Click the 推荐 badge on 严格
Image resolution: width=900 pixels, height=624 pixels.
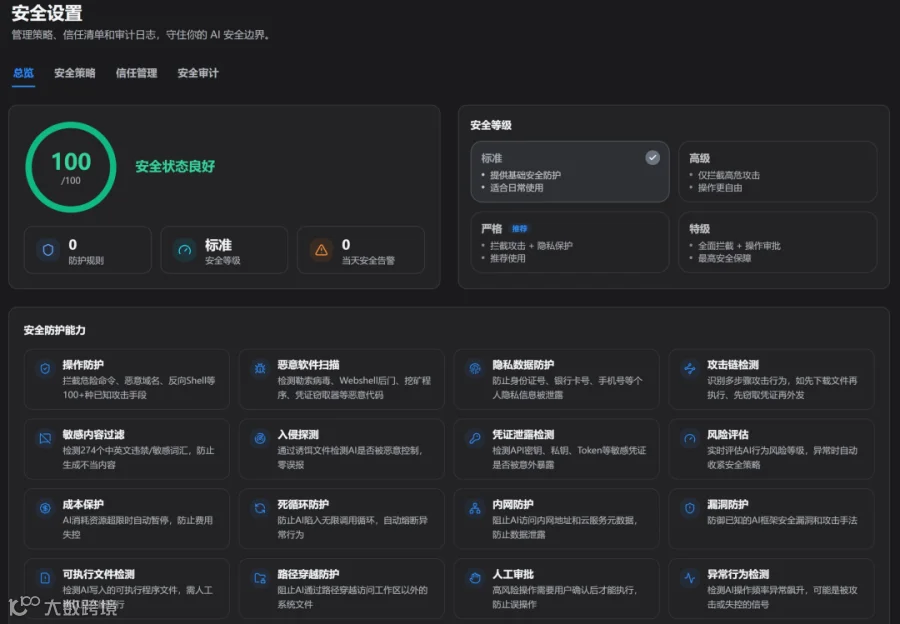[519, 228]
